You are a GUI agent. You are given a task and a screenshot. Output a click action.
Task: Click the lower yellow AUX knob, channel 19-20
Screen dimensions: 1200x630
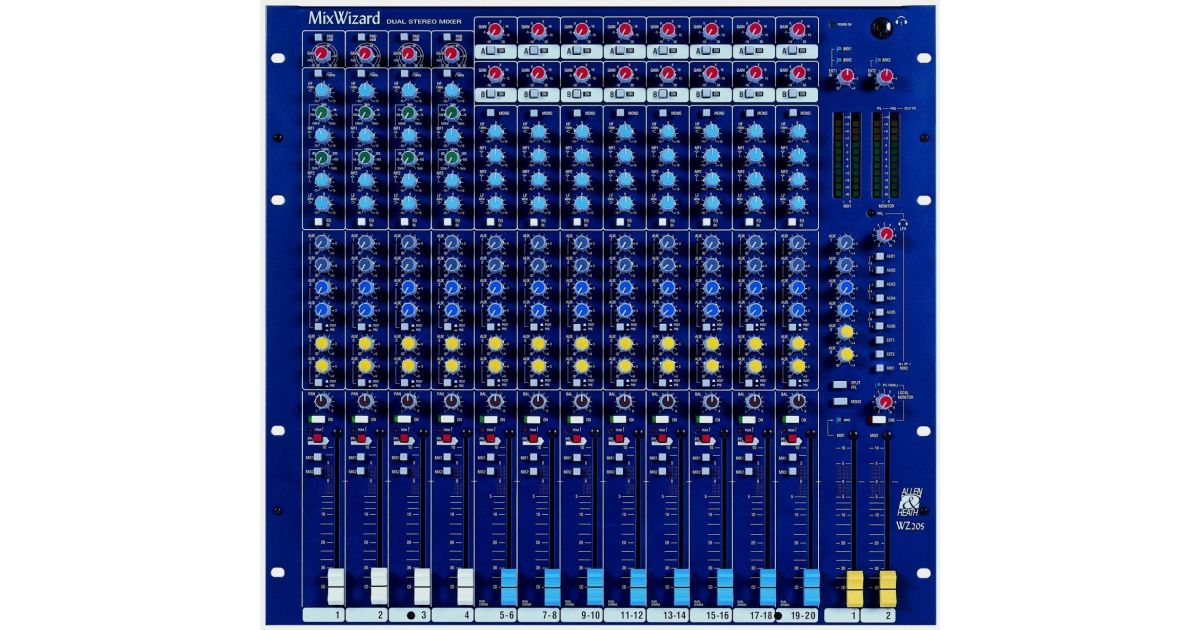point(797,366)
